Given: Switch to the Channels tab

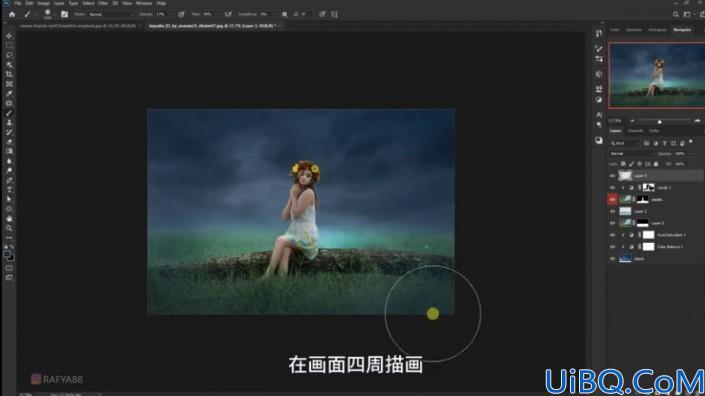Looking at the screenshot, I should click(635, 131).
